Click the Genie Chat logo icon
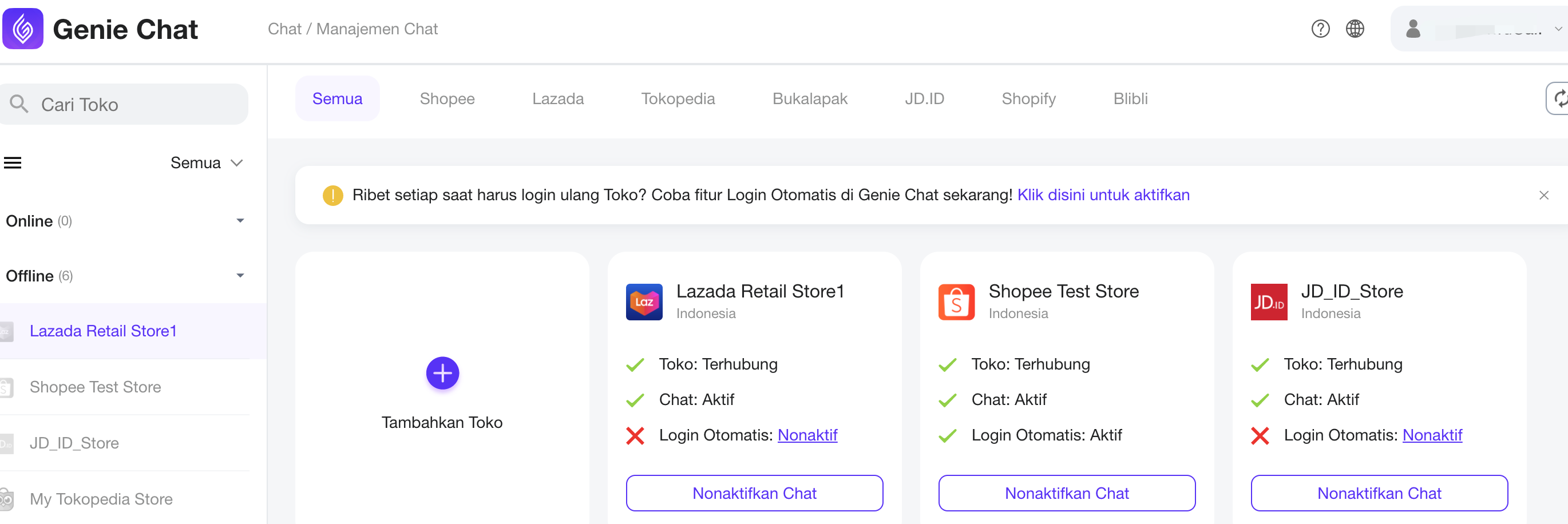The image size is (1568, 524). tap(22, 29)
